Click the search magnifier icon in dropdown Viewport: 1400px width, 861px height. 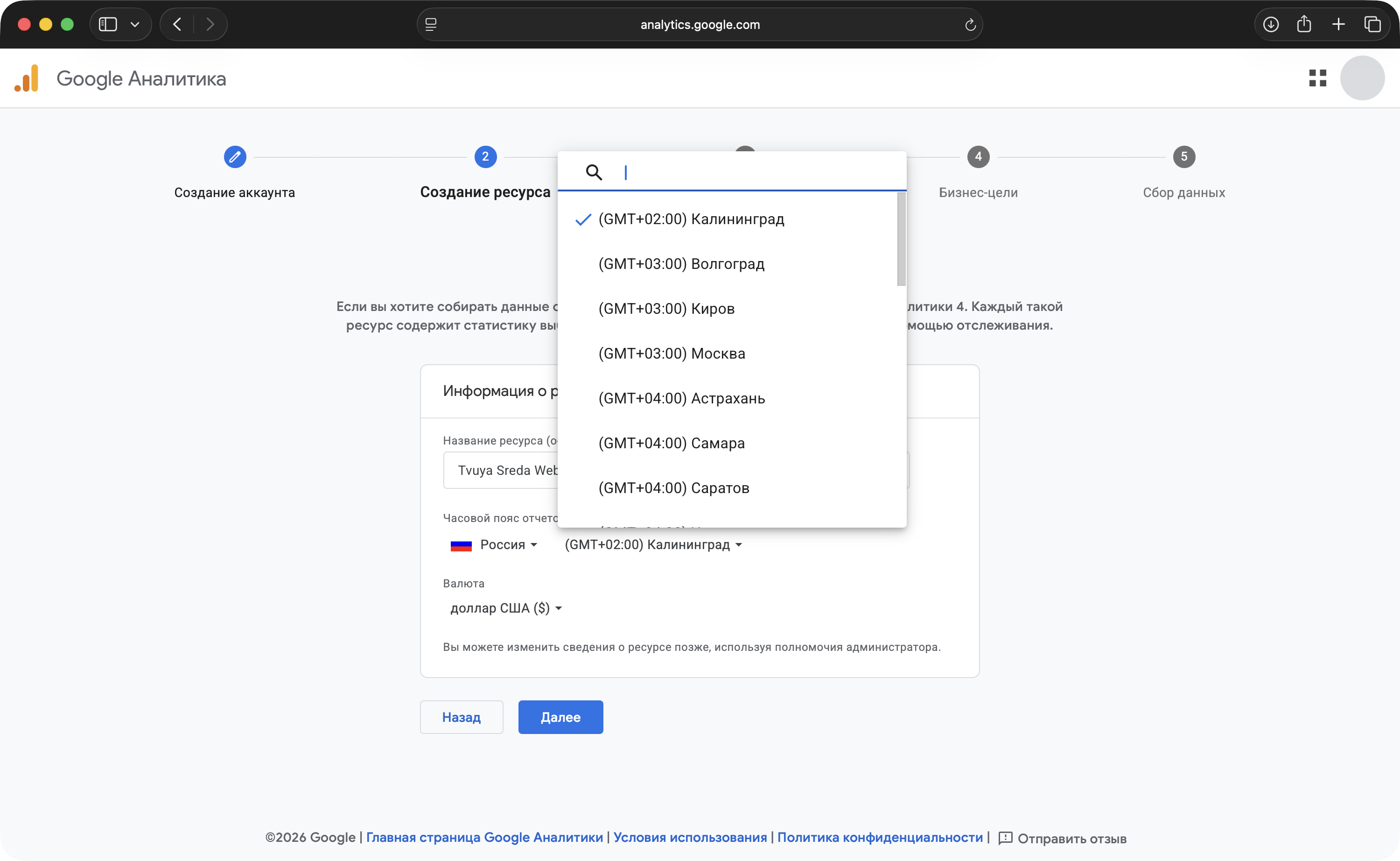pyautogui.click(x=594, y=172)
